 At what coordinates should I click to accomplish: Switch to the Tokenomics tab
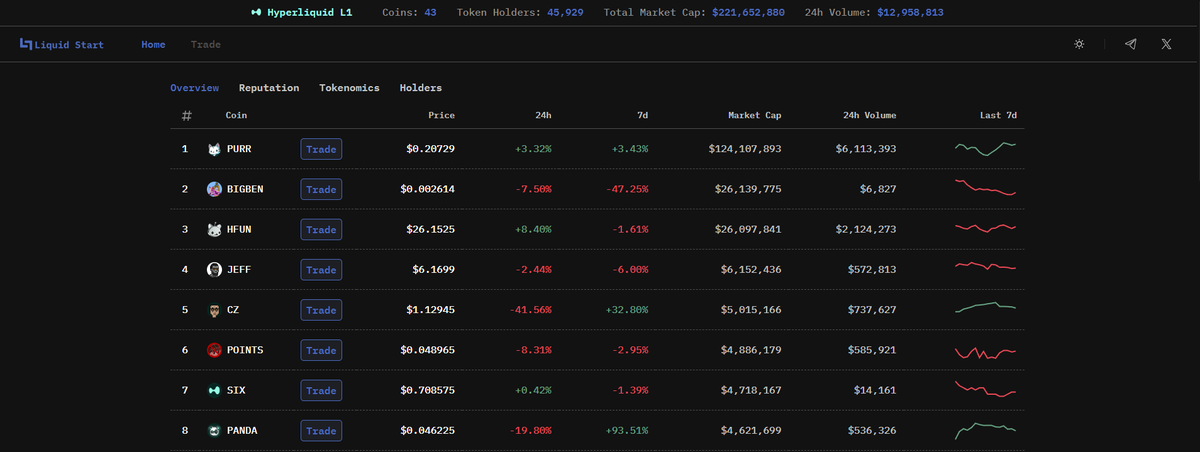(x=349, y=88)
